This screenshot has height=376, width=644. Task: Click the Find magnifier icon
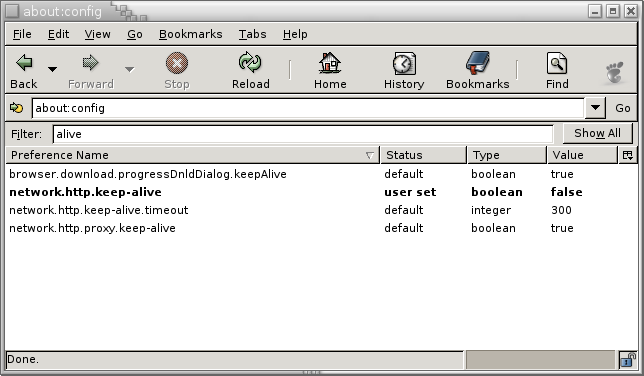tap(557, 63)
